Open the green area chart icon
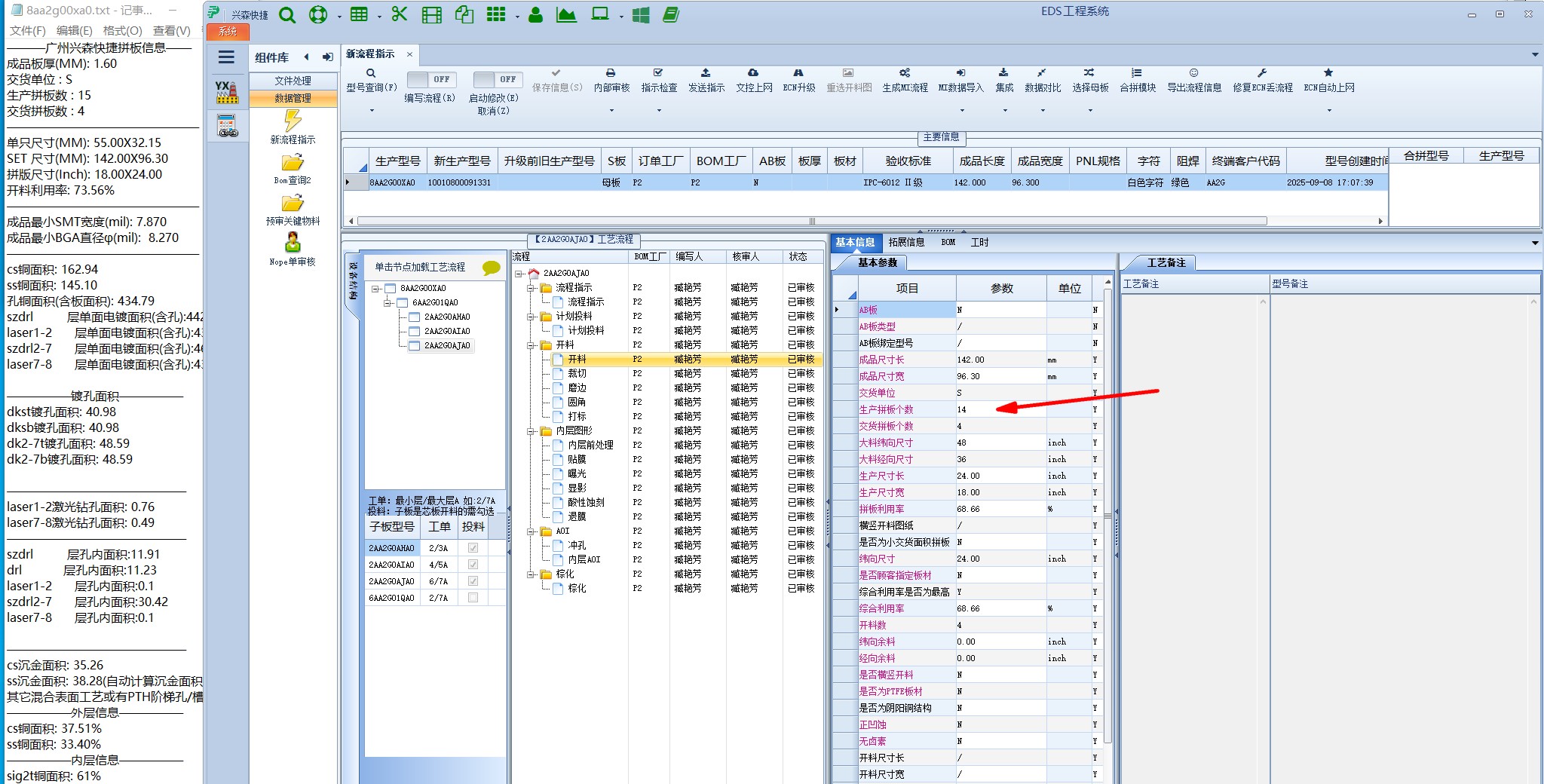Image resolution: width=1544 pixels, height=784 pixels. pyautogui.click(x=566, y=15)
